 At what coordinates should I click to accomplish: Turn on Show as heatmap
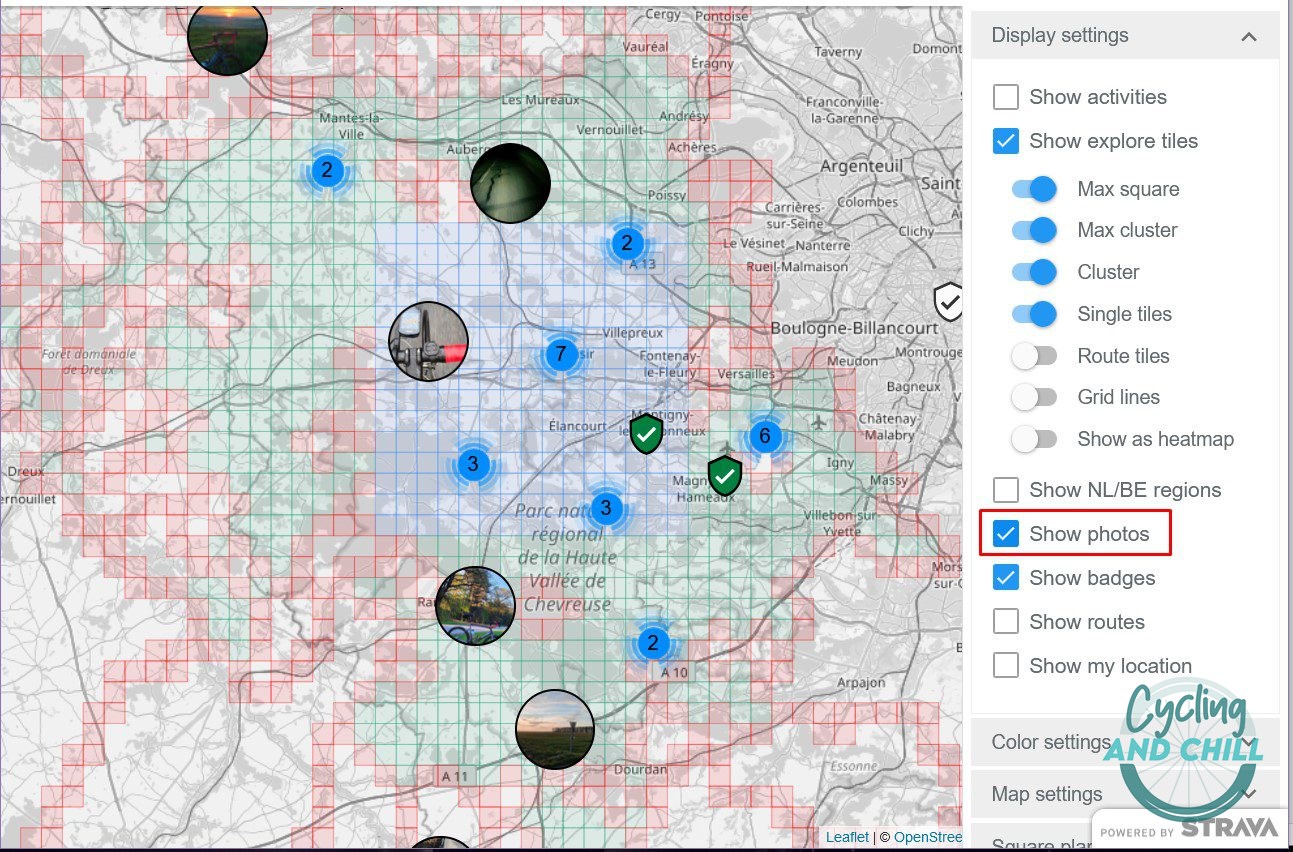pos(1035,439)
